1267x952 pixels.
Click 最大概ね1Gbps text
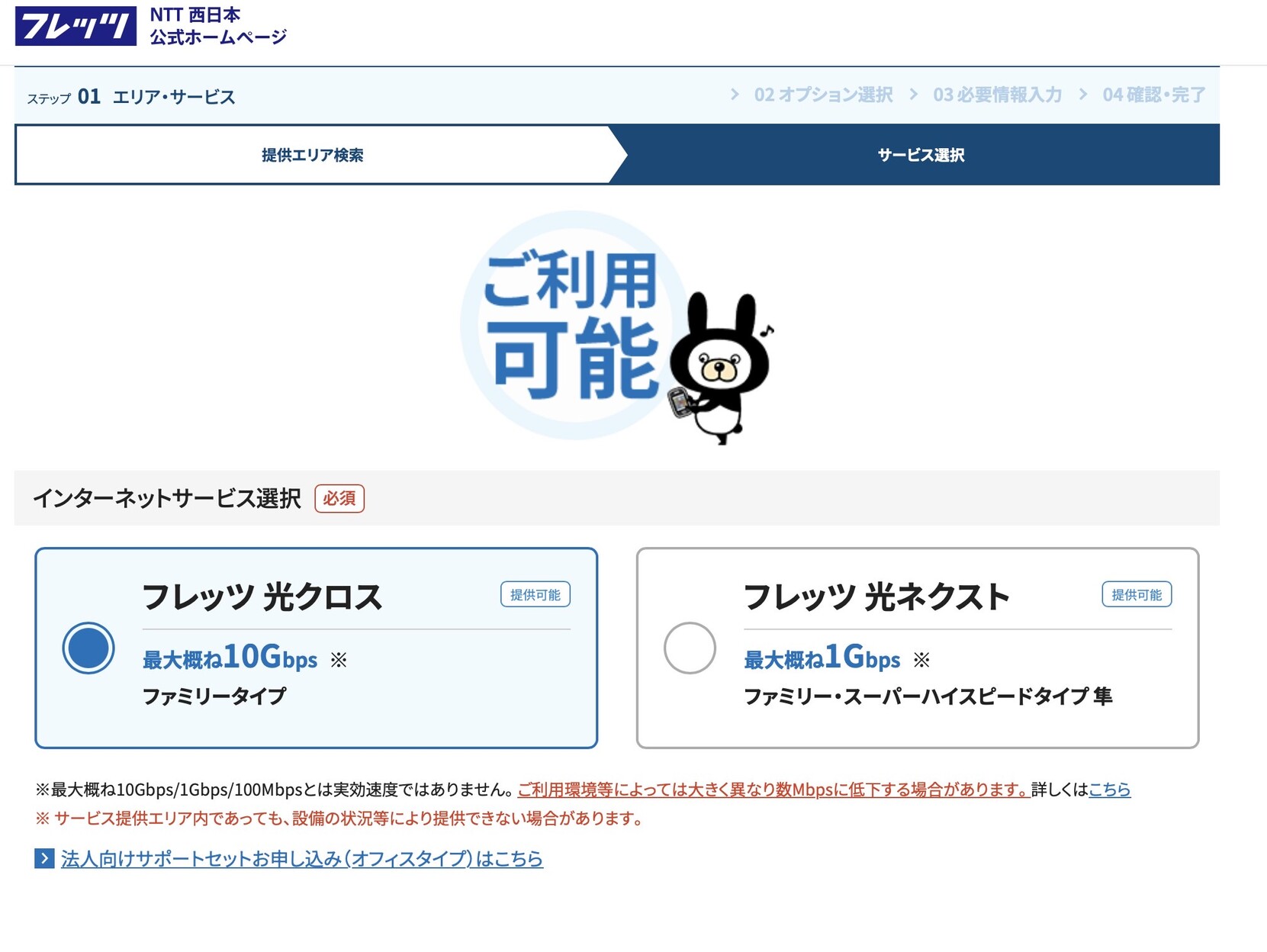pyautogui.click(x=822, y=658)
